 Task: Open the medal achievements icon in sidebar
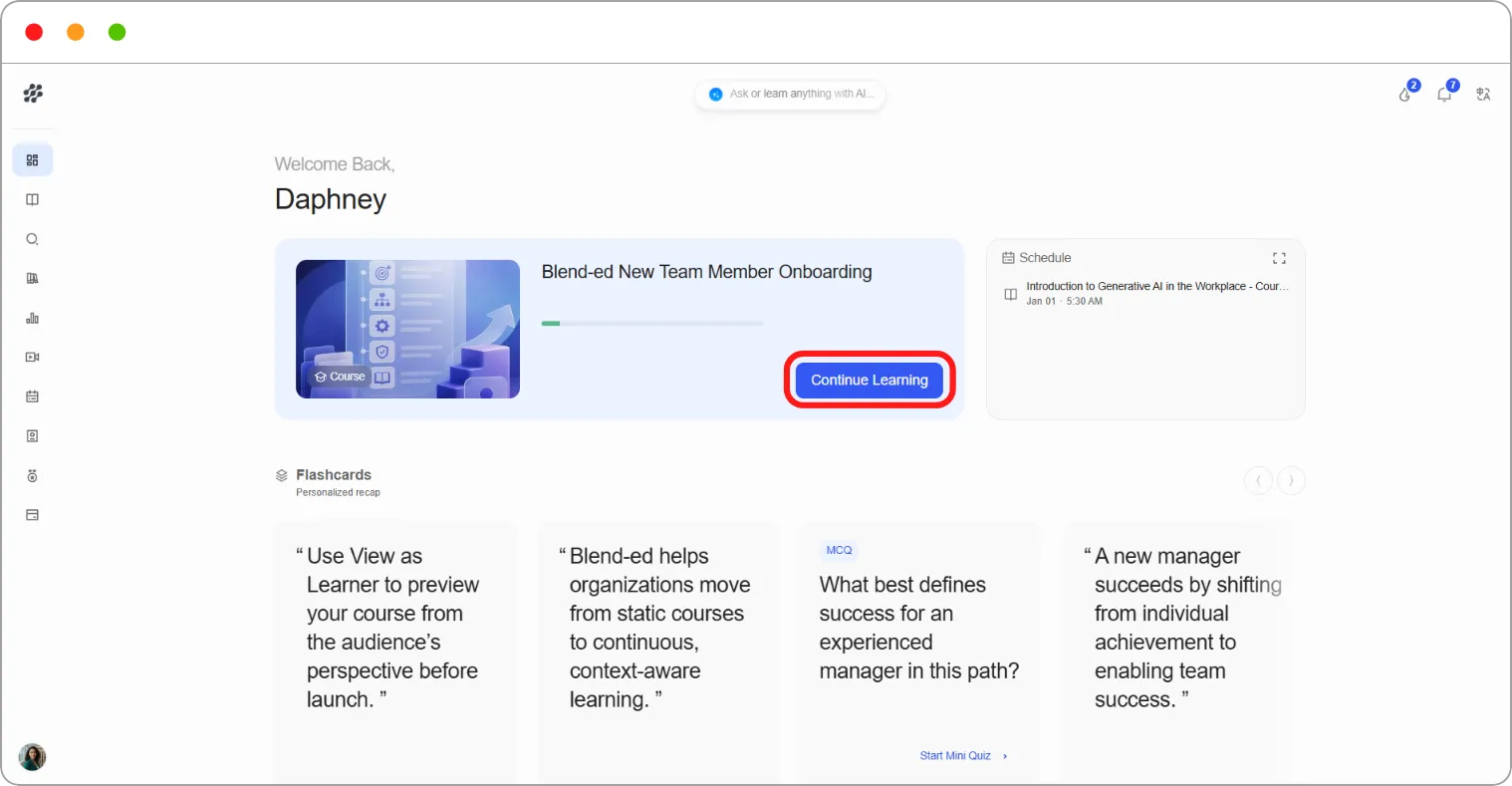pos(32,476)
